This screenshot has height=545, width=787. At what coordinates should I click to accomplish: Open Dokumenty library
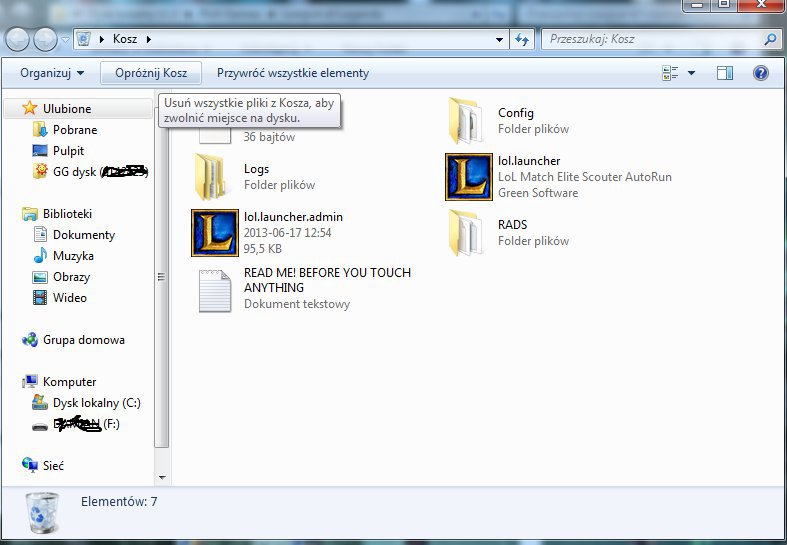[x=84, y=235]
